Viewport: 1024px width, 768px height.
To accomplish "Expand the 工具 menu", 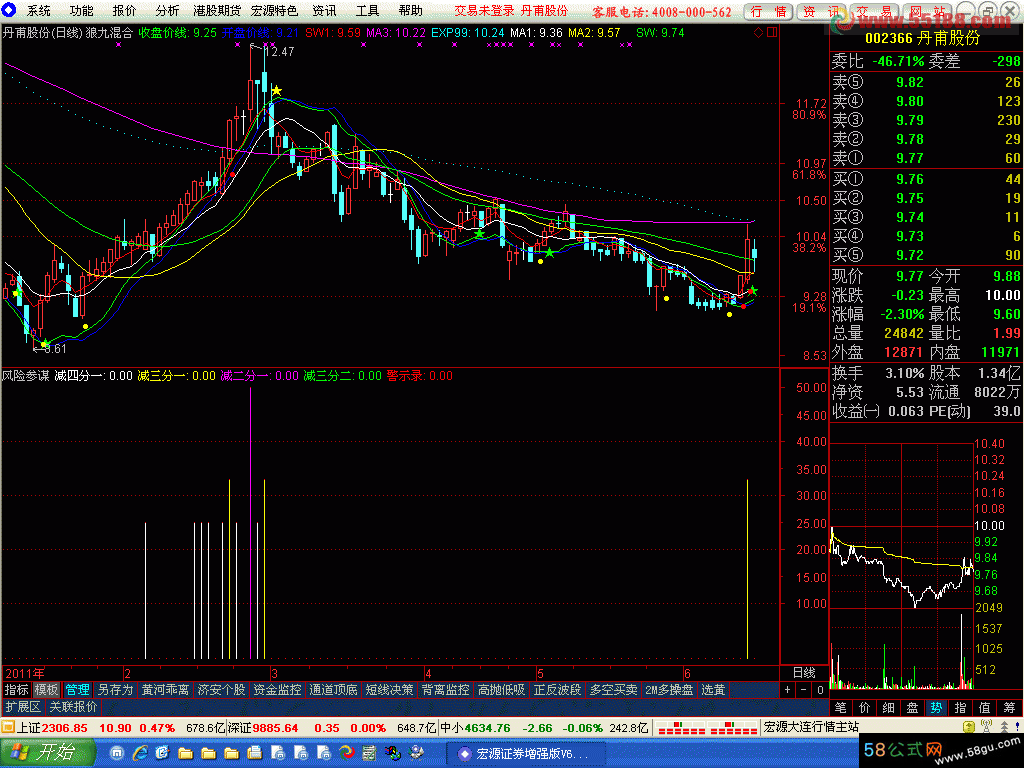I will [x=367, y=11].
